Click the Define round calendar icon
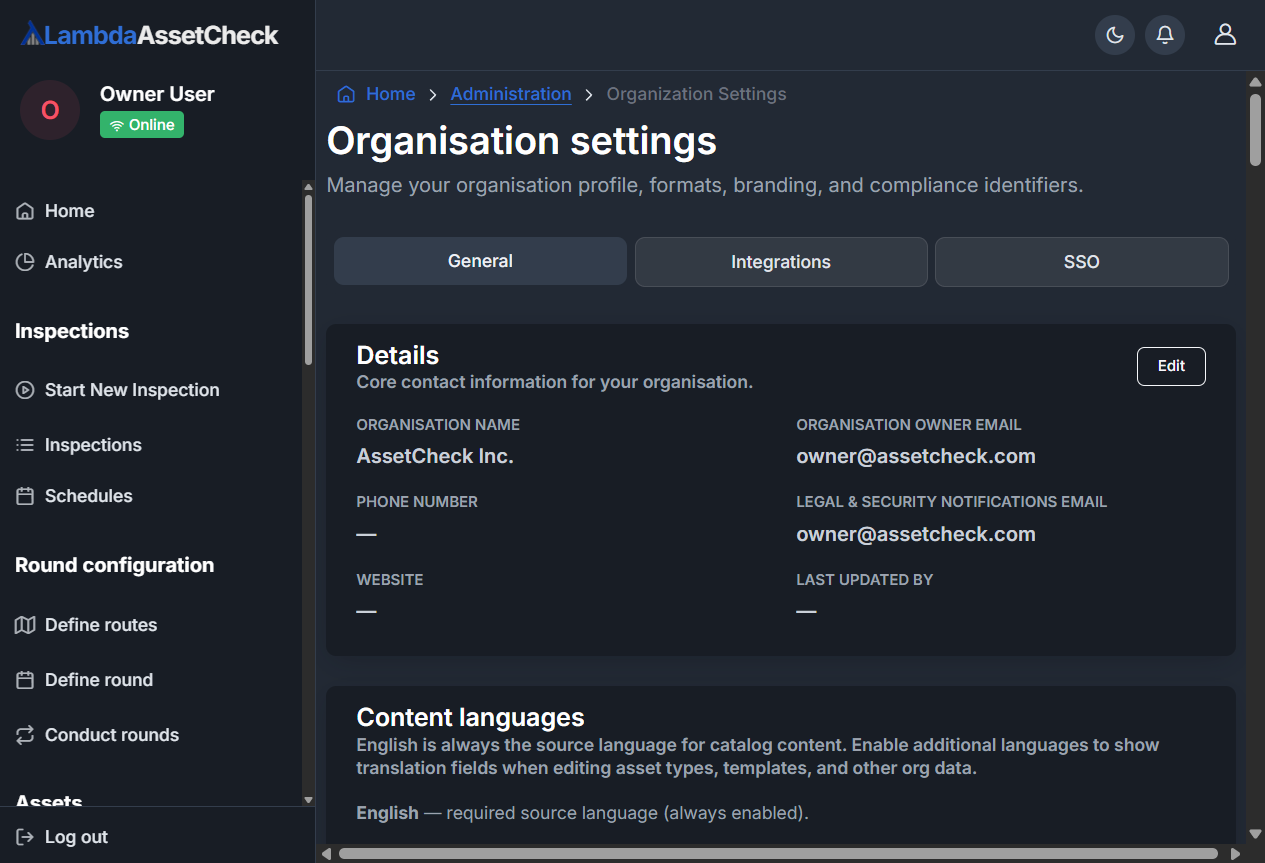The image size is (1265, 863). pos(25,680)
